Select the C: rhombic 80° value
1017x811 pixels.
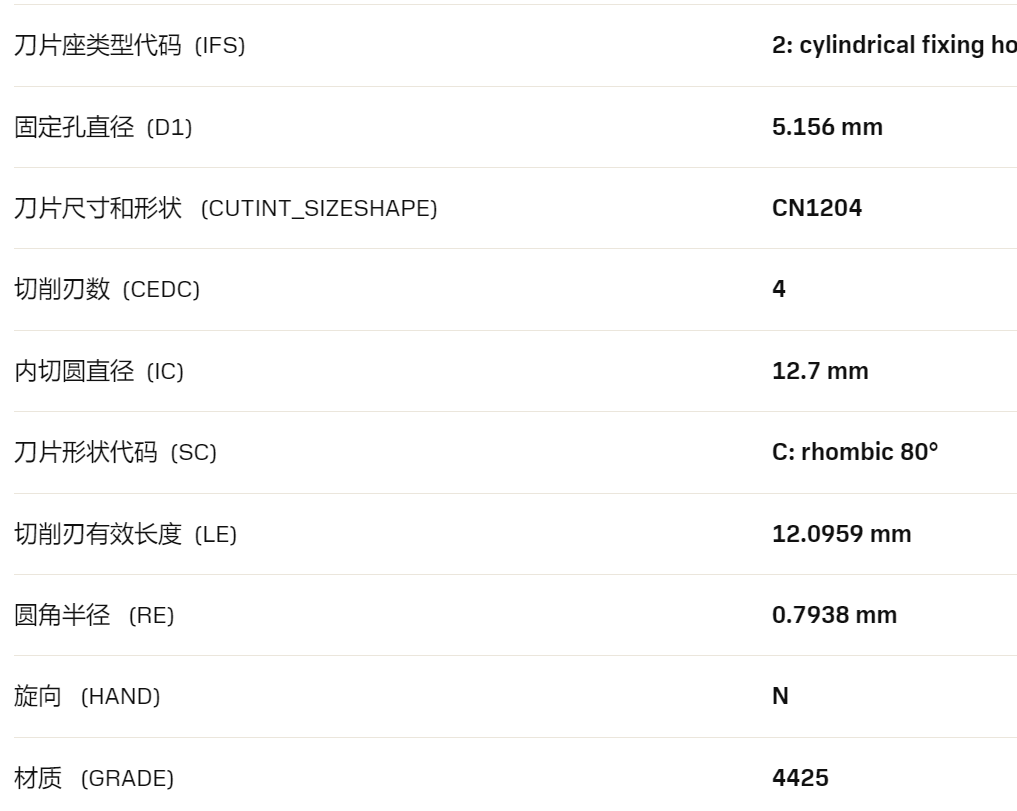point(855,452)
